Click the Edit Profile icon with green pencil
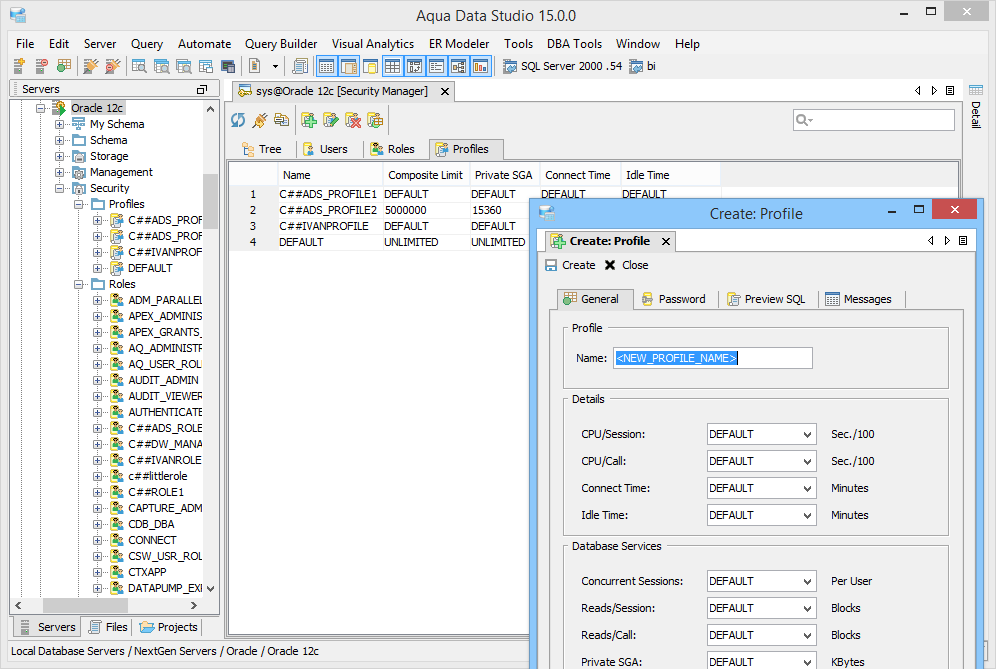The width and height of the screenshot is (996, 669). click(331, 120)
